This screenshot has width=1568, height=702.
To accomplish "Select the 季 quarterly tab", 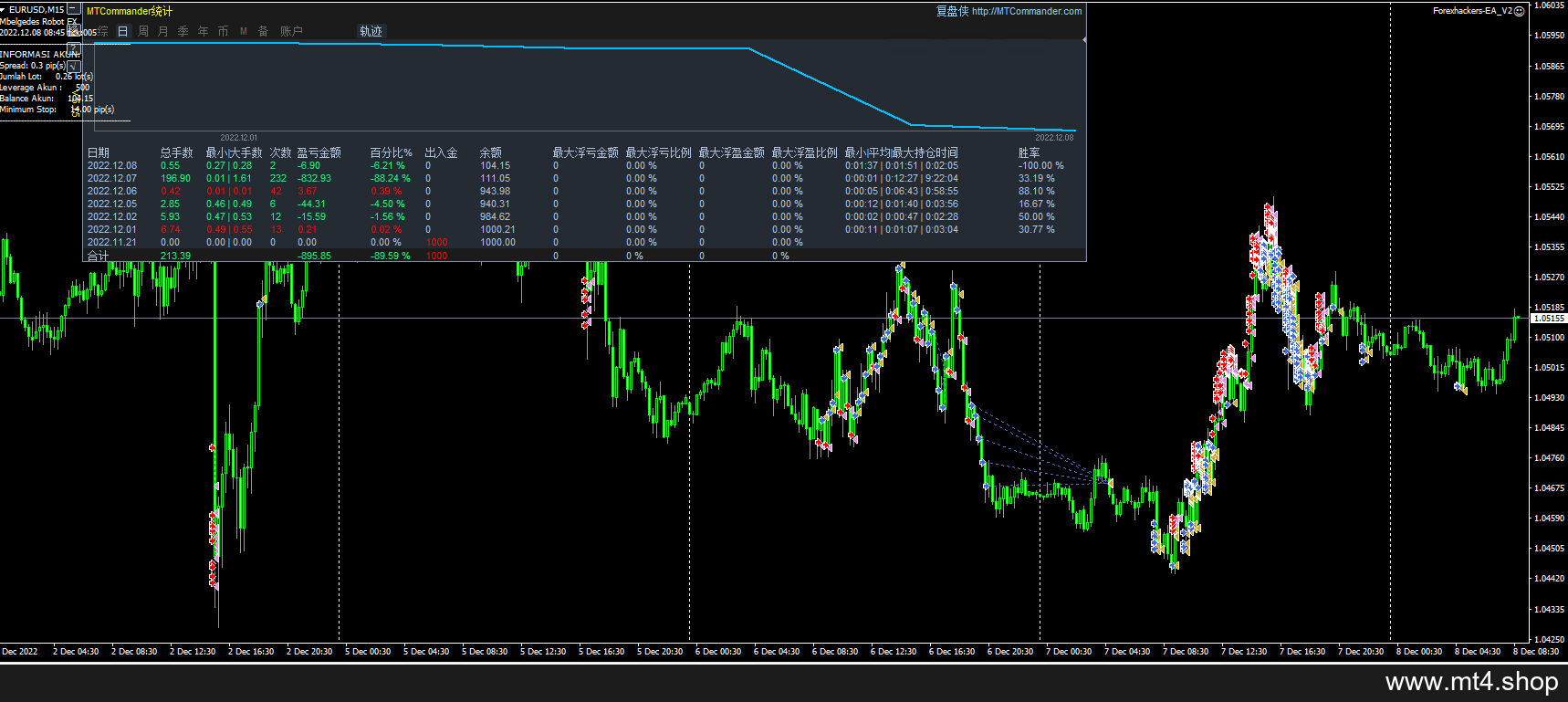I will 183,31.
